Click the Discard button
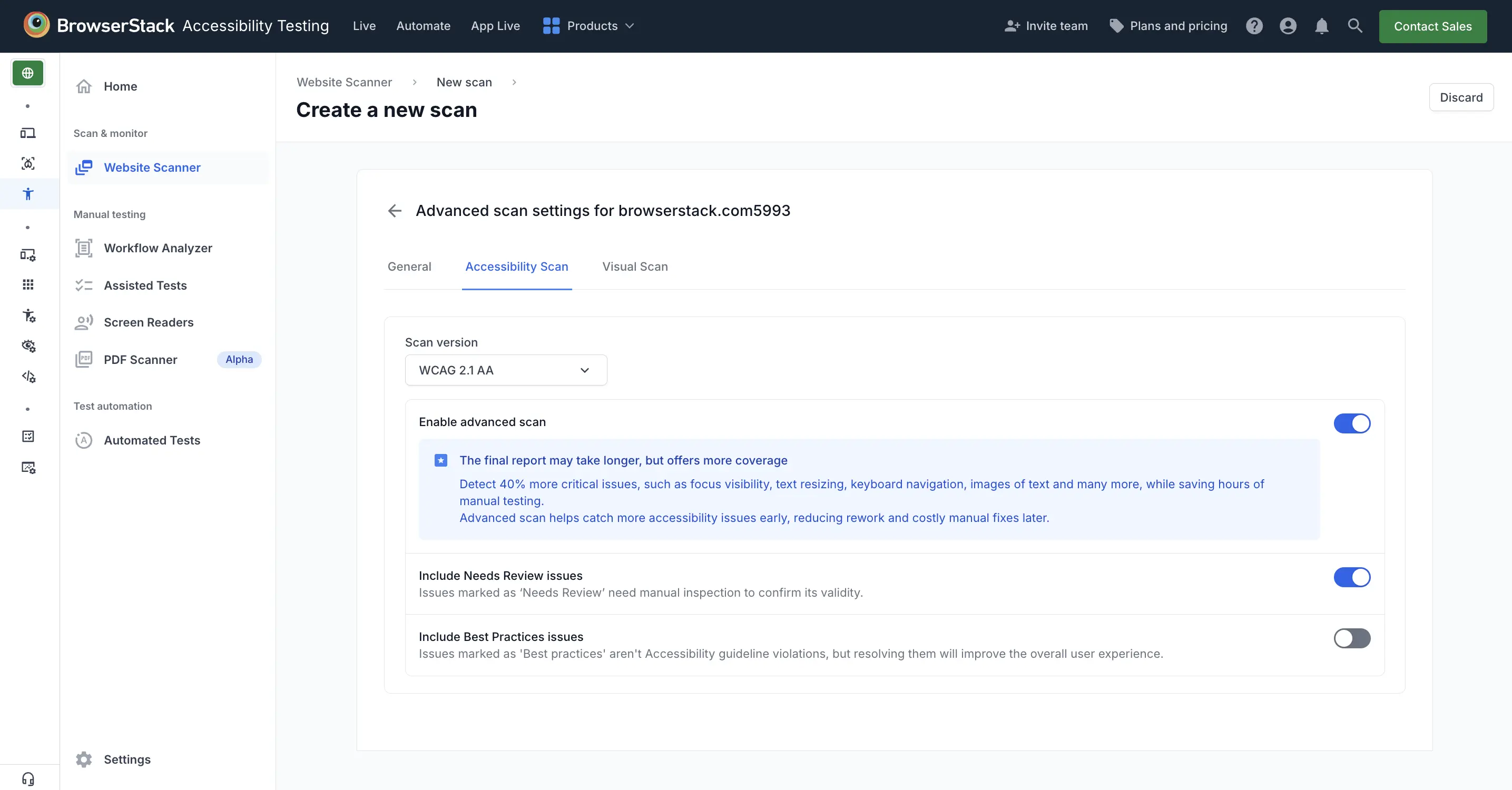Viewport: 1512px width, 790px height. click(1460, 97)
